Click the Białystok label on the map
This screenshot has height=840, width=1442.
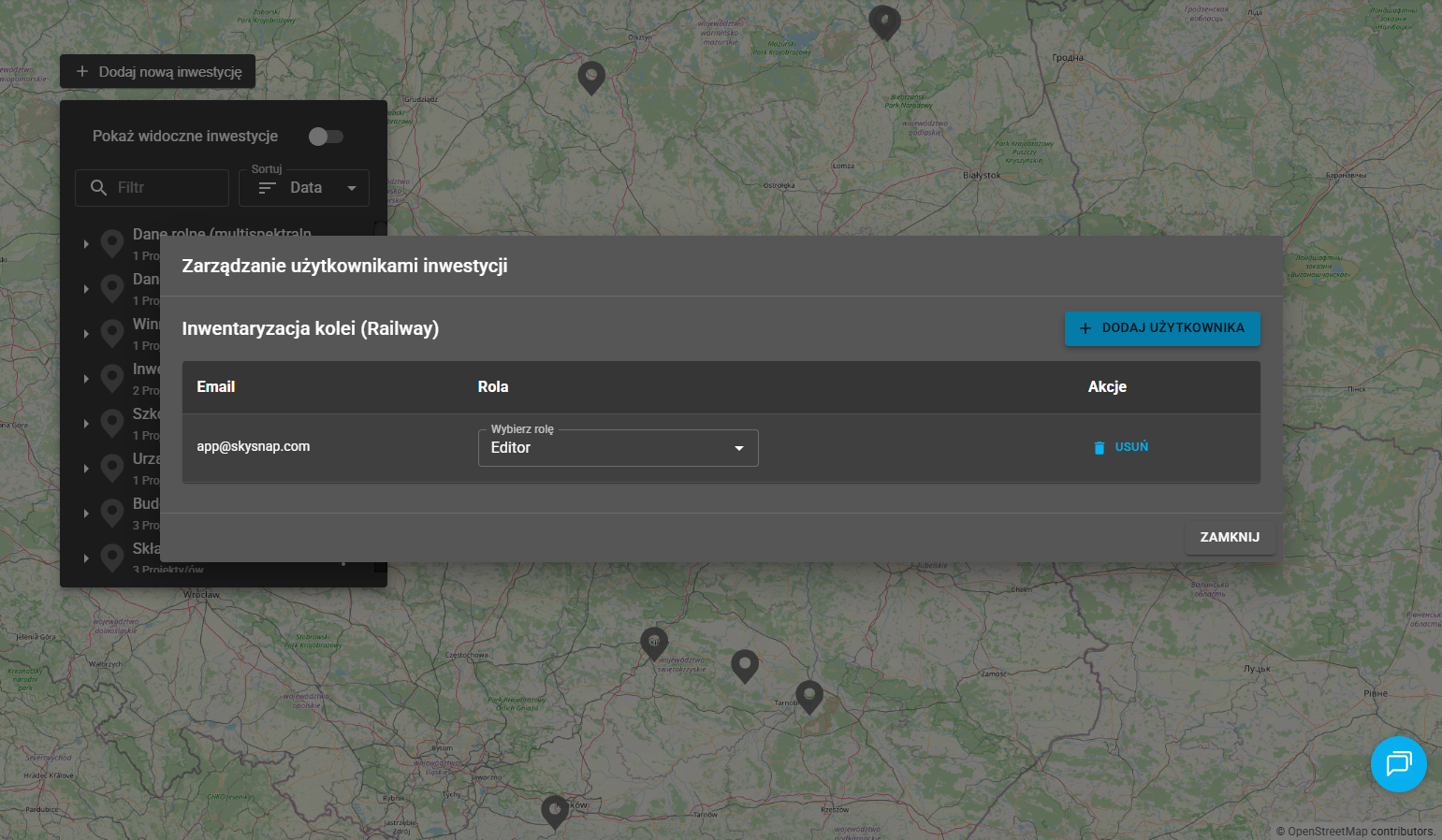[x=982, y=176]
